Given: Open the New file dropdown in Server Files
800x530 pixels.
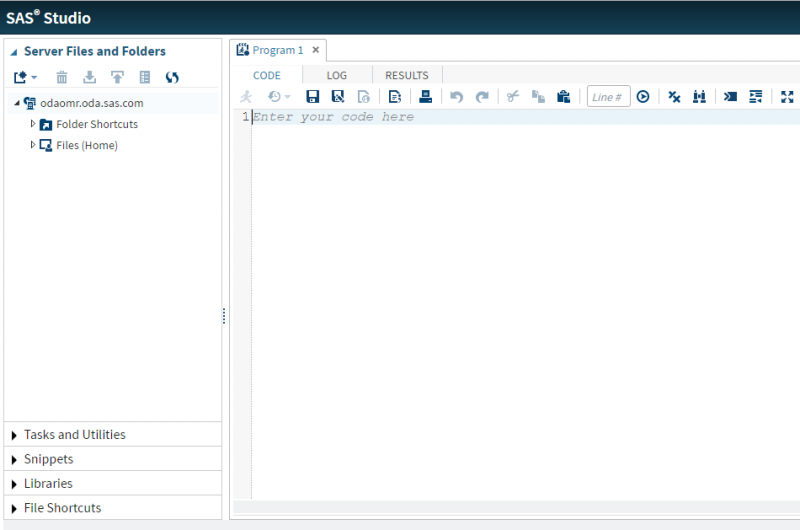Looking at the screenshot, I should point(25,77).
